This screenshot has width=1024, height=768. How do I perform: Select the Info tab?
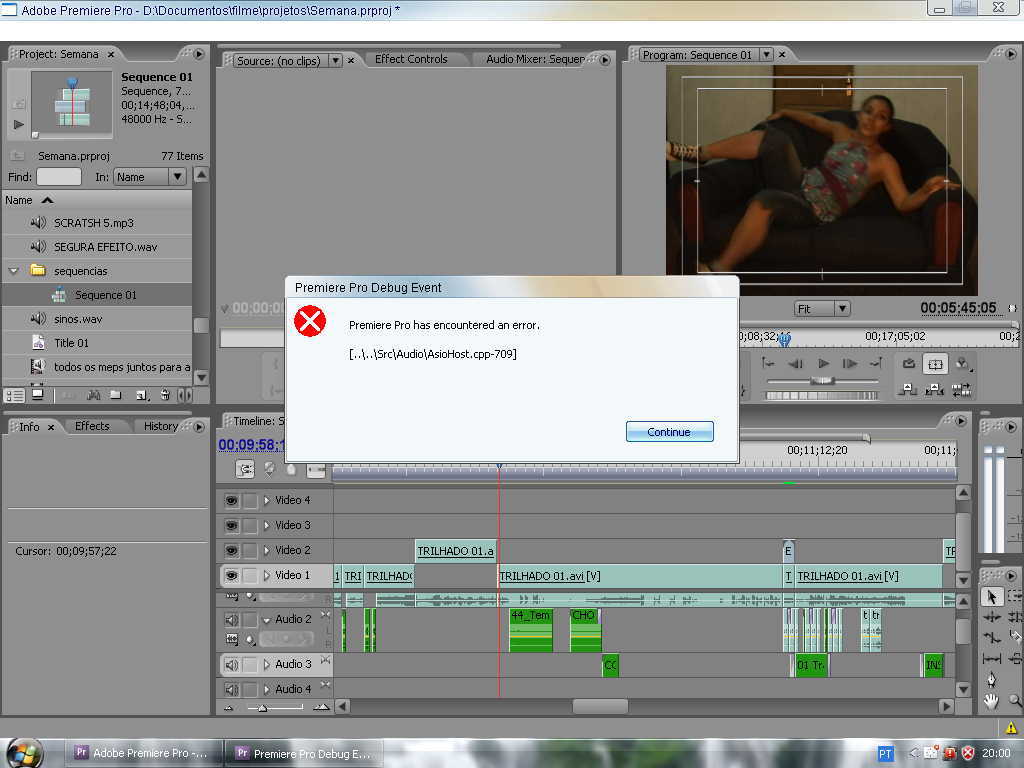(29, 426)
